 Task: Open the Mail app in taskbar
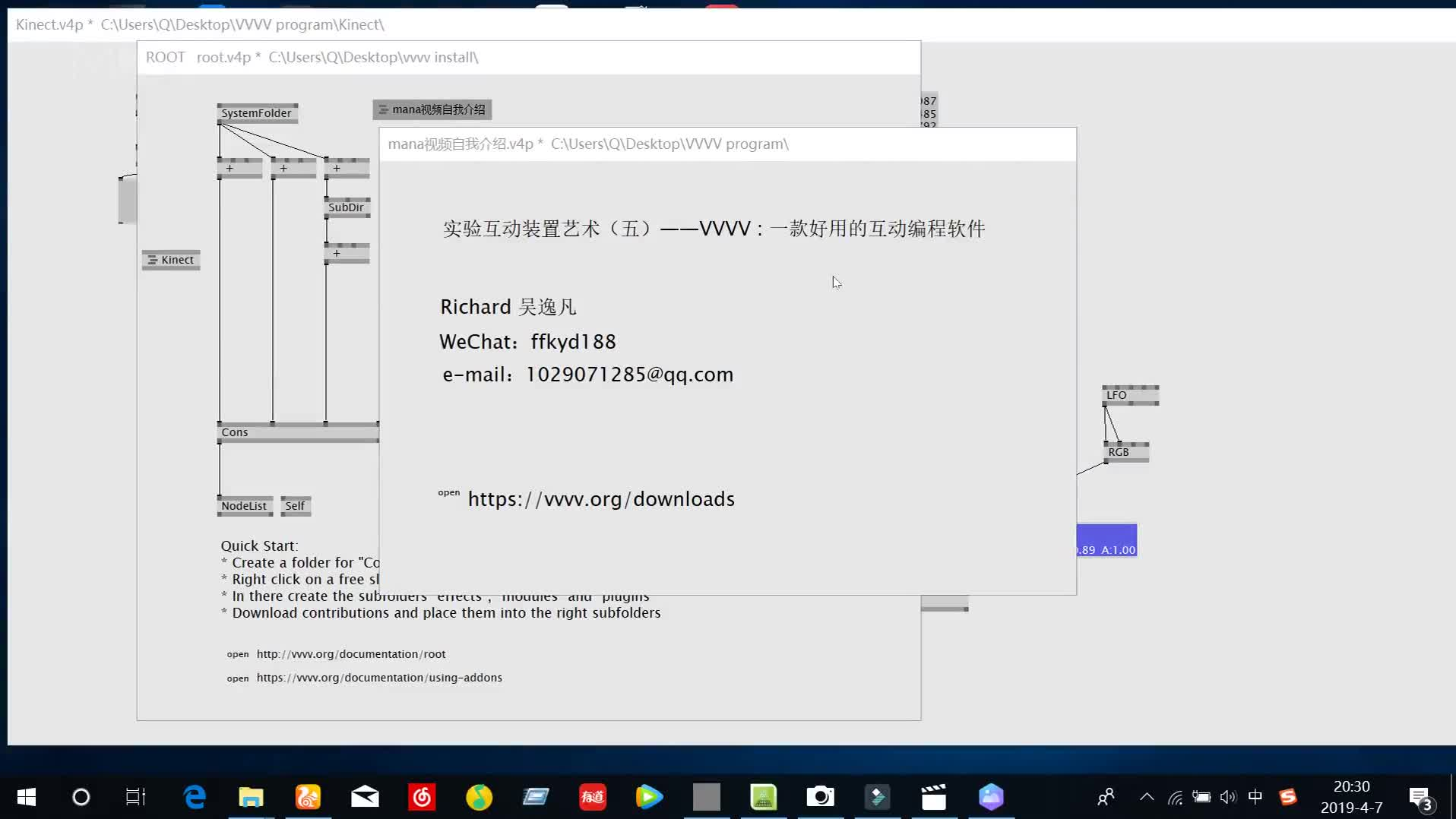pyautogui.click(x=365, y=796)
